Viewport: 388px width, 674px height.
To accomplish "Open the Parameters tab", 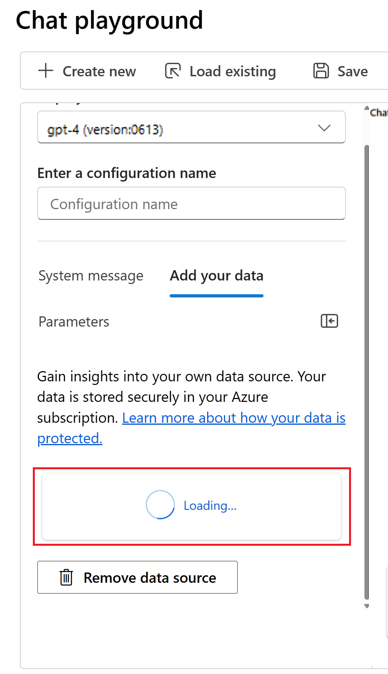I will pyautogui.click(x=74, y=322).
